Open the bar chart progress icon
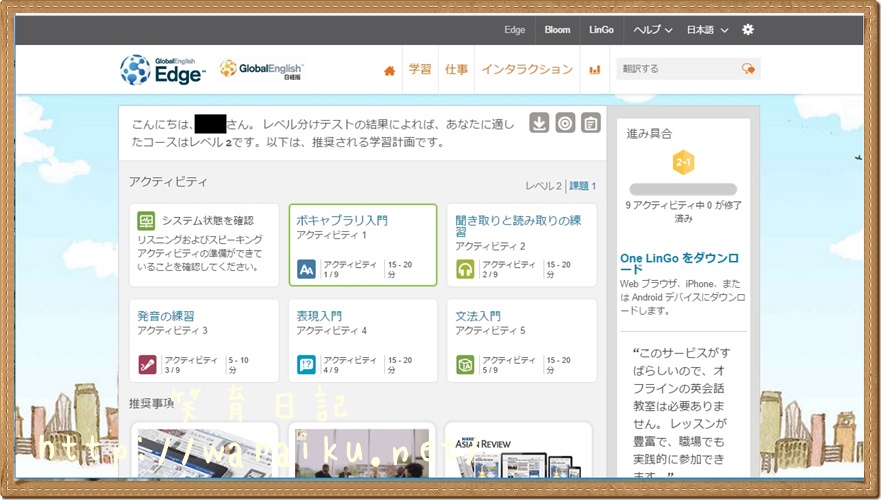Viewport: 881px width, 500px height. coord(594,70)
